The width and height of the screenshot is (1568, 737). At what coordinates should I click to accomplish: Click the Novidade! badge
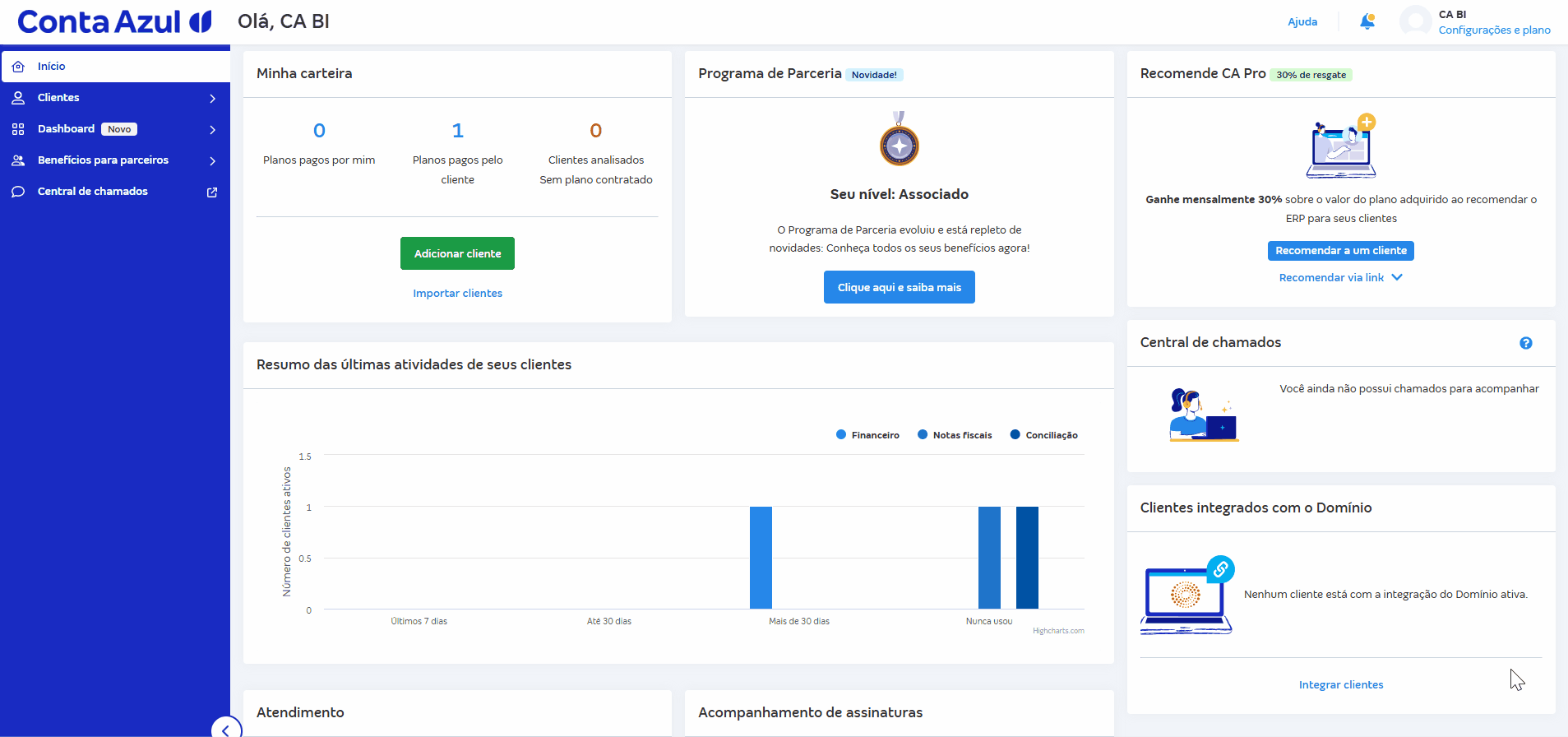(874, 75)
